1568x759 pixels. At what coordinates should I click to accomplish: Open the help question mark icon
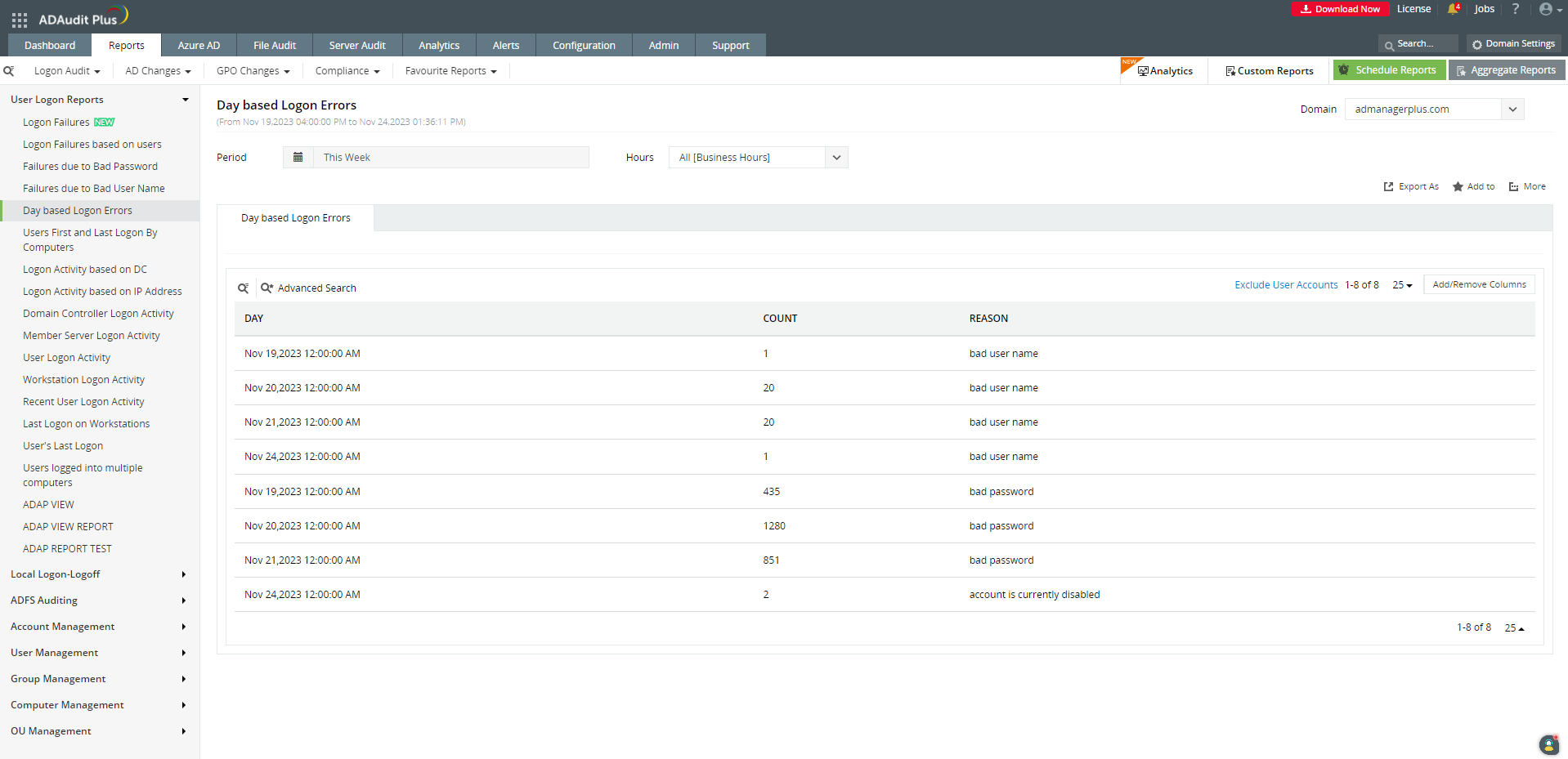[1515, 9]
